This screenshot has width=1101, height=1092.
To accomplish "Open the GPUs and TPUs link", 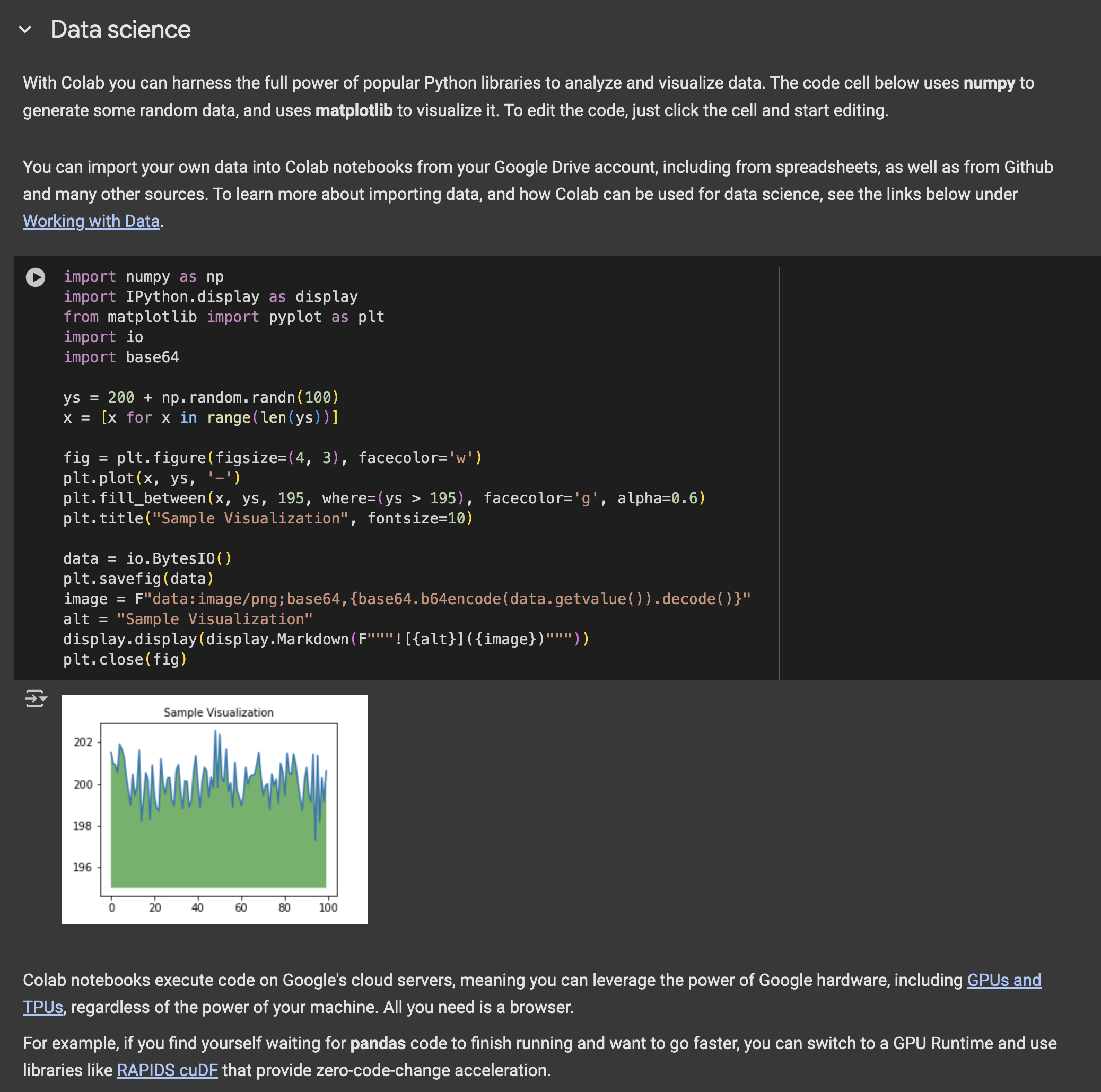I will click(x=1003, y=980).
